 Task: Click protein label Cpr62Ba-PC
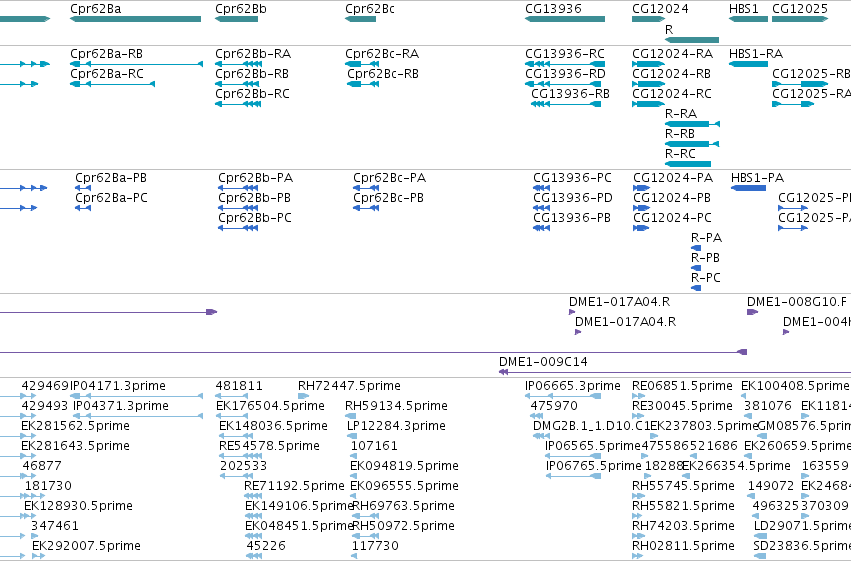click(111, 198)
